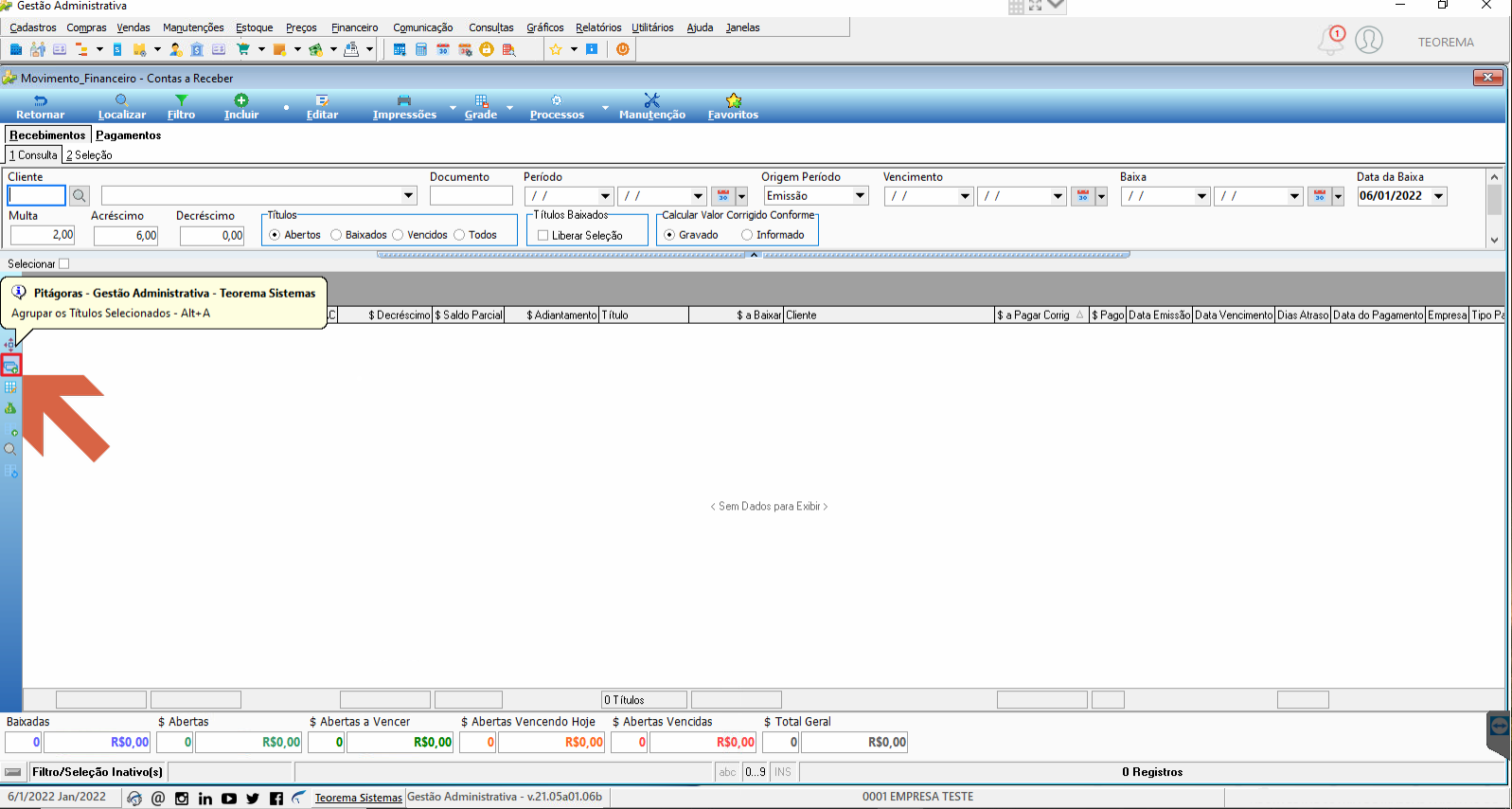Click the orange padlock icon in top toolbar
Image resolution: width=1512 pixels, height=809 pixels.
[x=487, y=49]
